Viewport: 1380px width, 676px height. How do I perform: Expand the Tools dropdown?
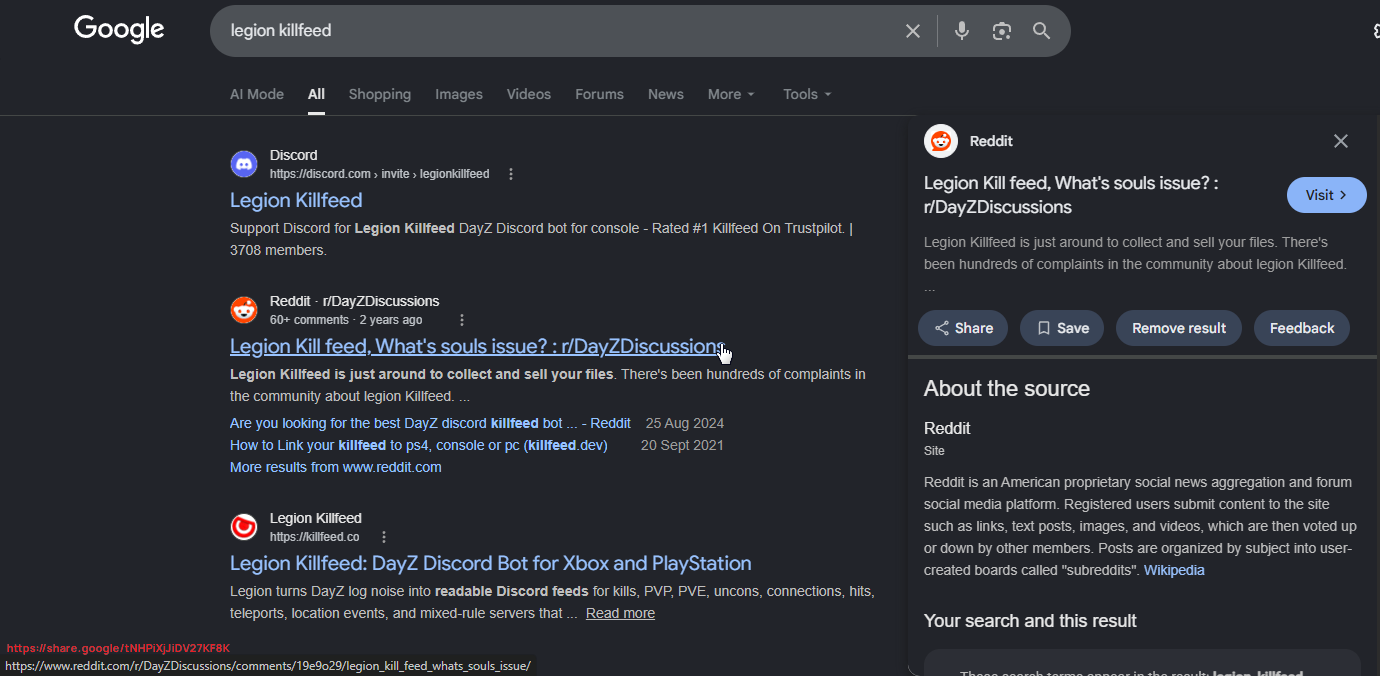[x=807, y=94]
